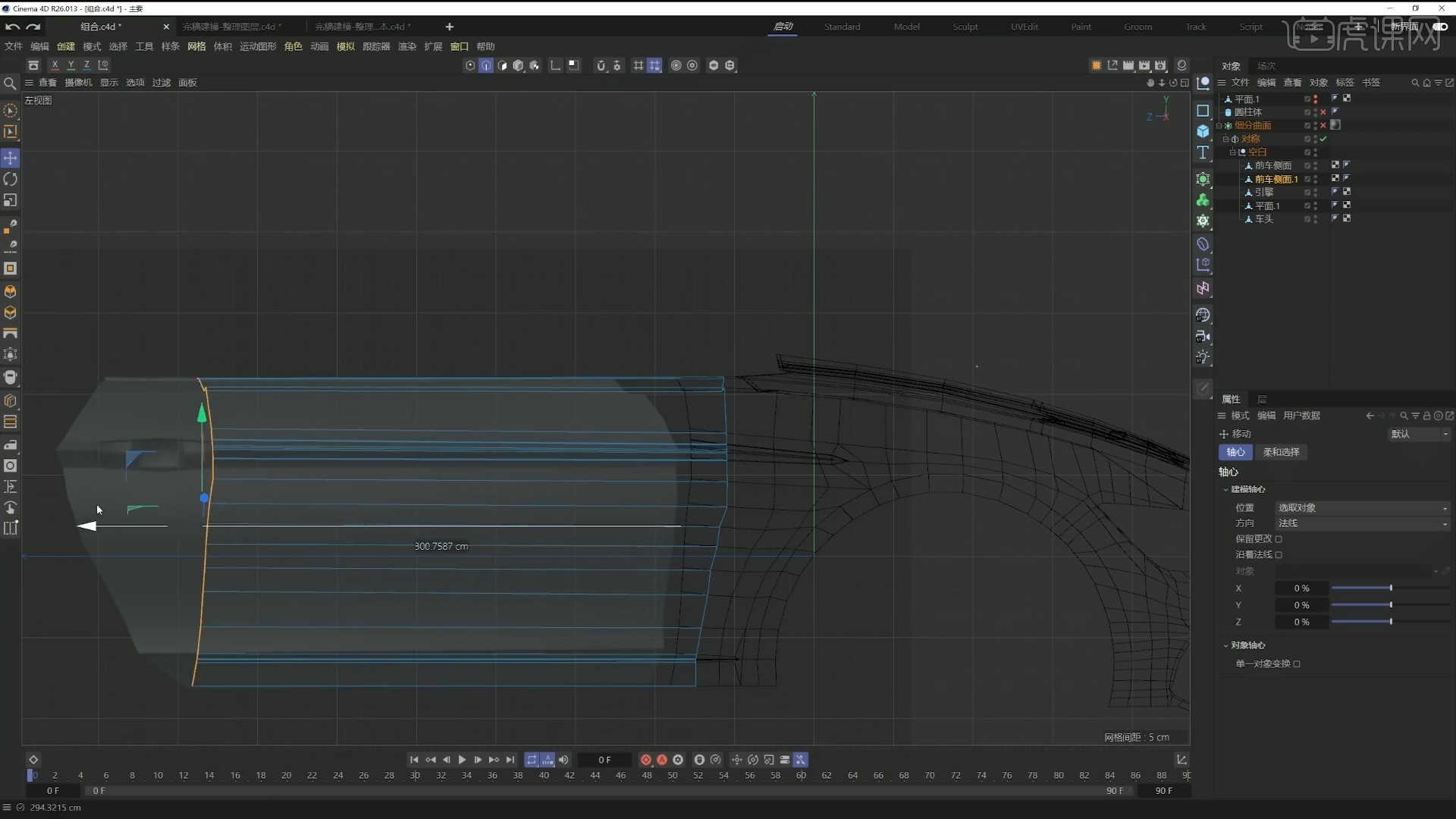Click the Redo arrow icon
The height and width of the screenshot is (819, 1456).
33,27
